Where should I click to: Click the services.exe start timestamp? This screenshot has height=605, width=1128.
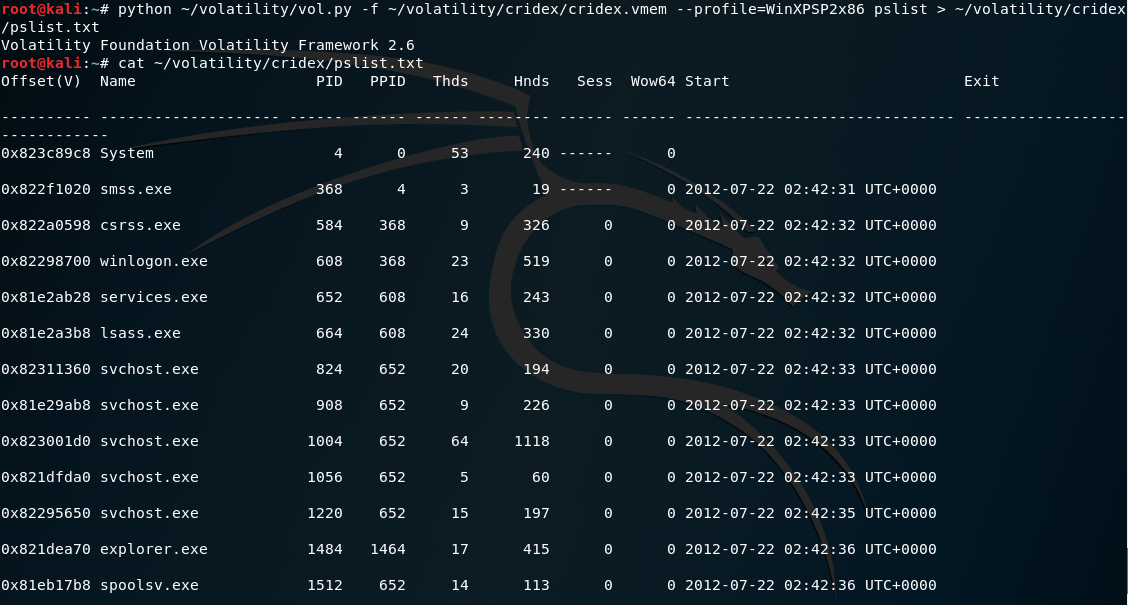pyautogui.click(x=810, y=297)
